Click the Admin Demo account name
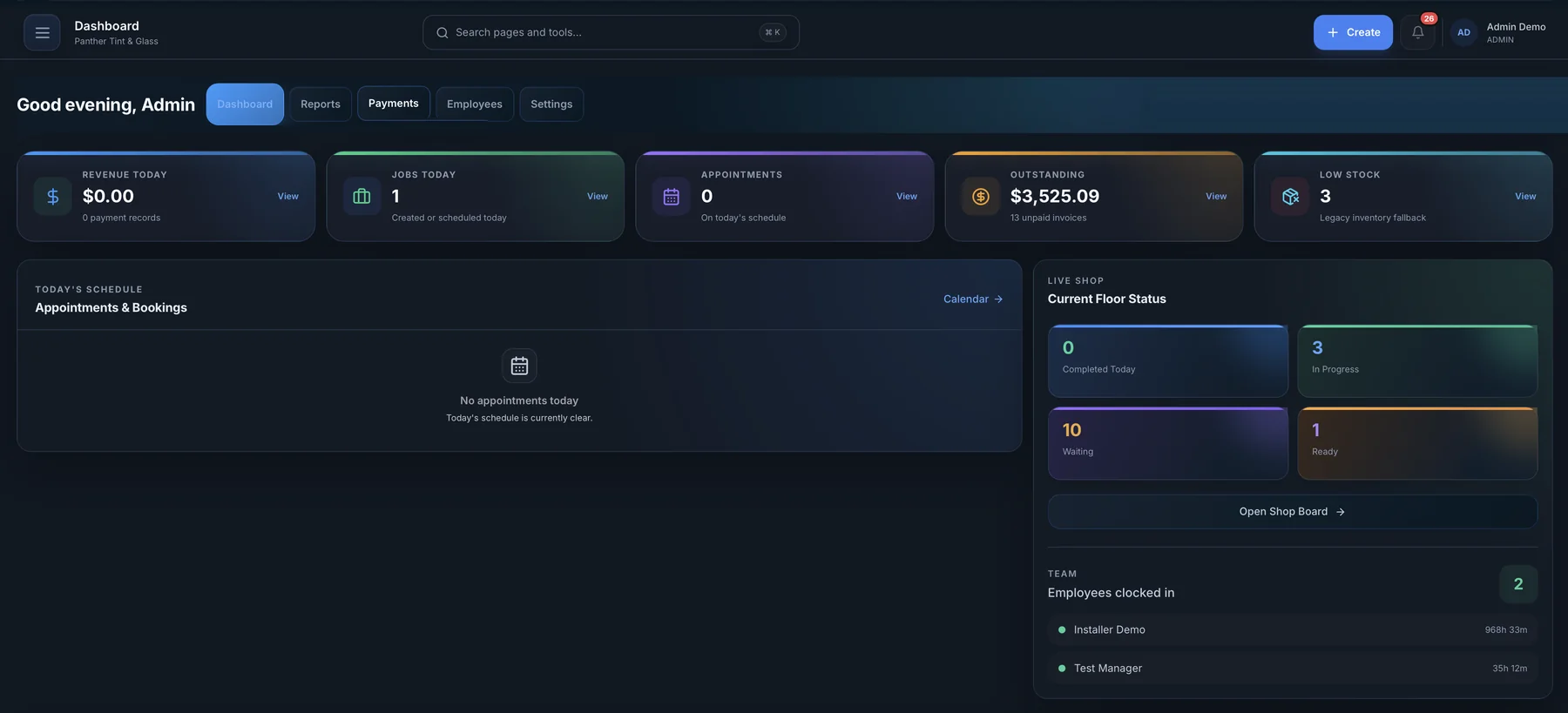Viewport: 1568px width, 713px height. coord(1516,27)
